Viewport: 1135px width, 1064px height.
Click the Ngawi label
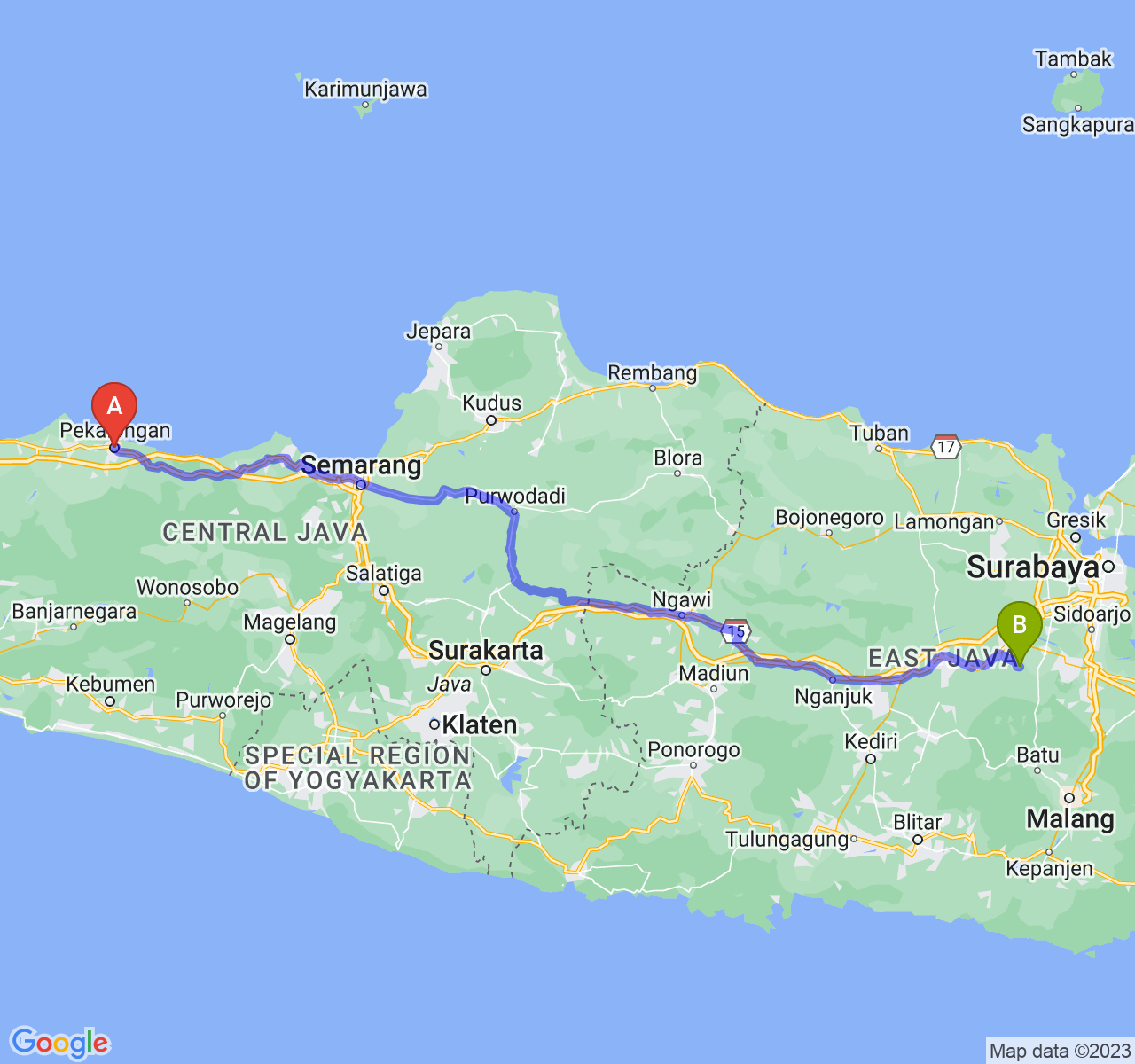point(681,600)
